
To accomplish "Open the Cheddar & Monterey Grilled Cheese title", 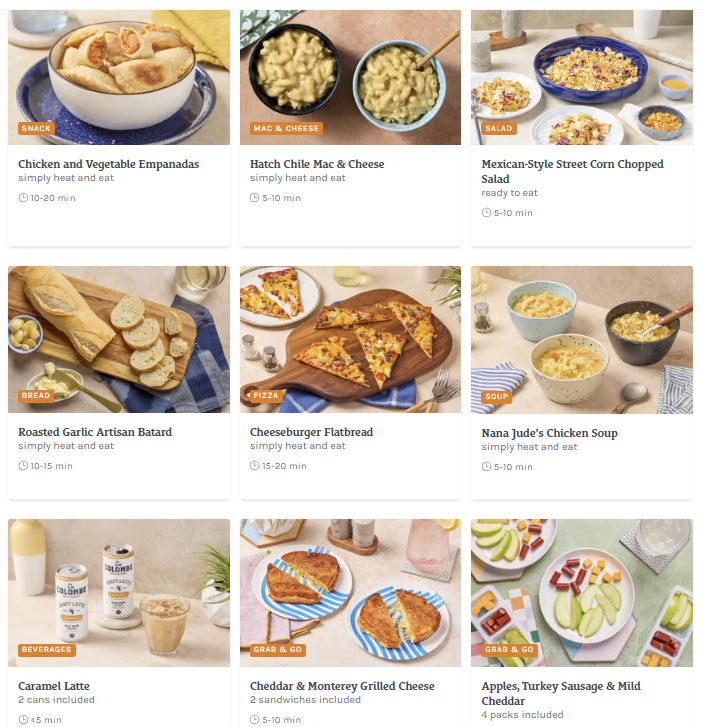I will click(342, 686).
